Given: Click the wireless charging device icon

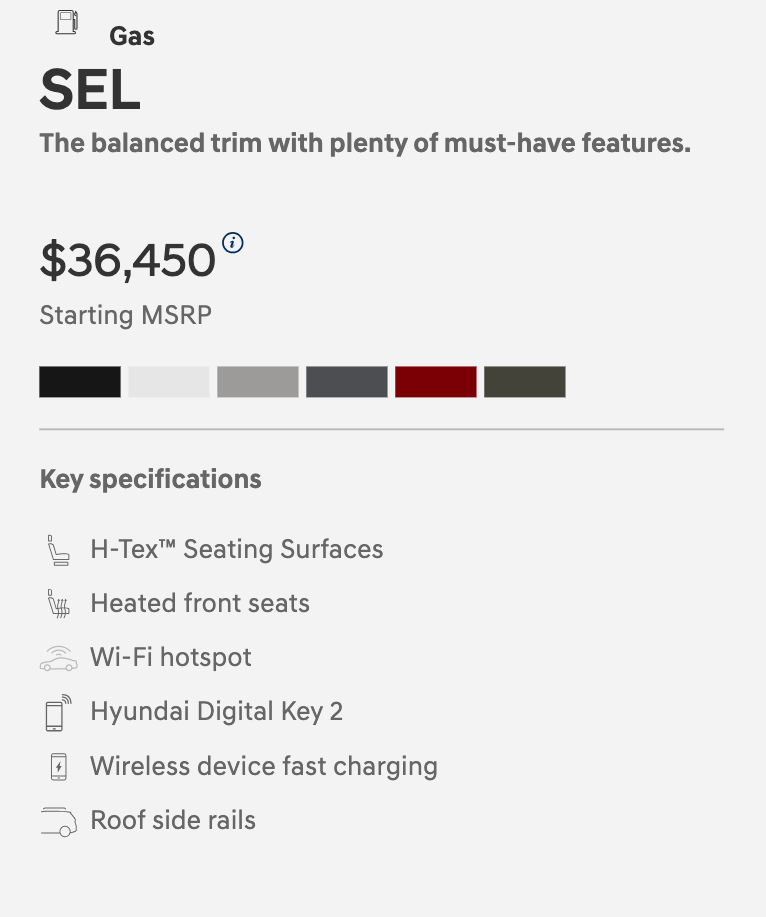Looking at the screenshot, I should pyautogui.click(x=58, y=767).
